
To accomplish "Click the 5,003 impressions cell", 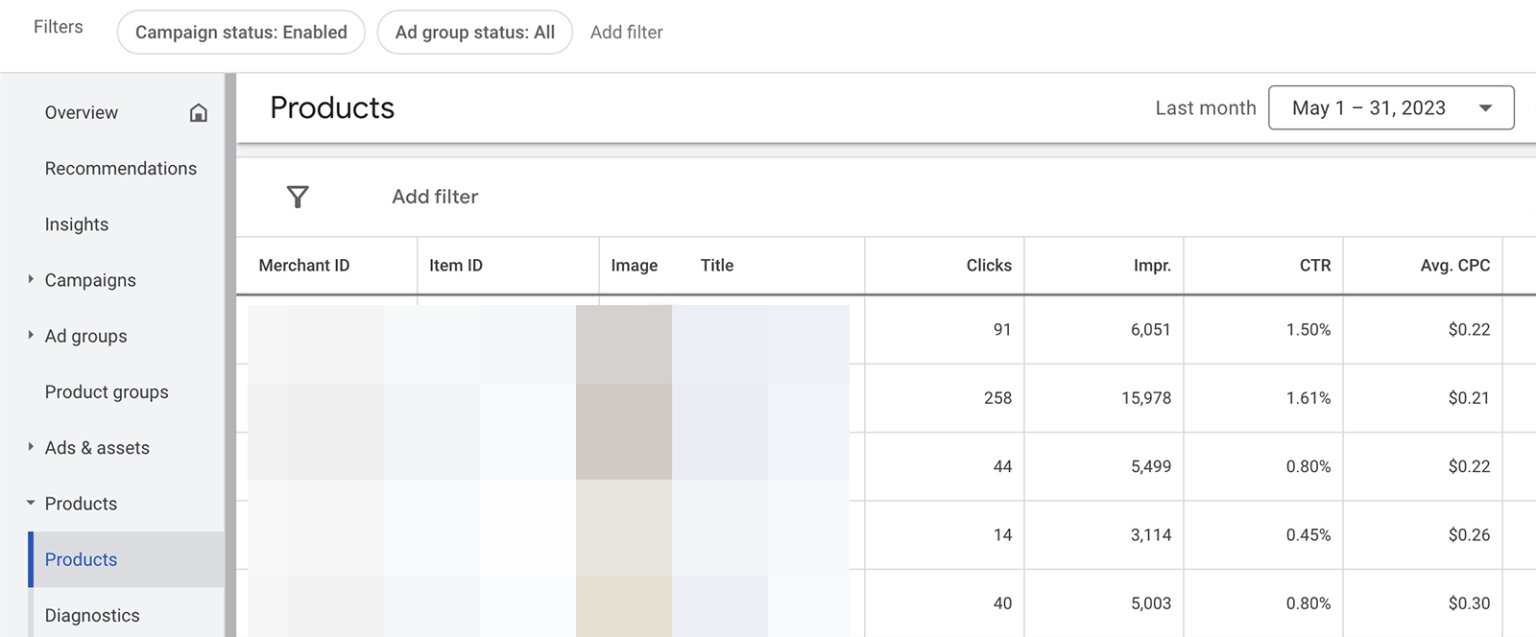I will pyautogui.click(x=1104, y=603).
